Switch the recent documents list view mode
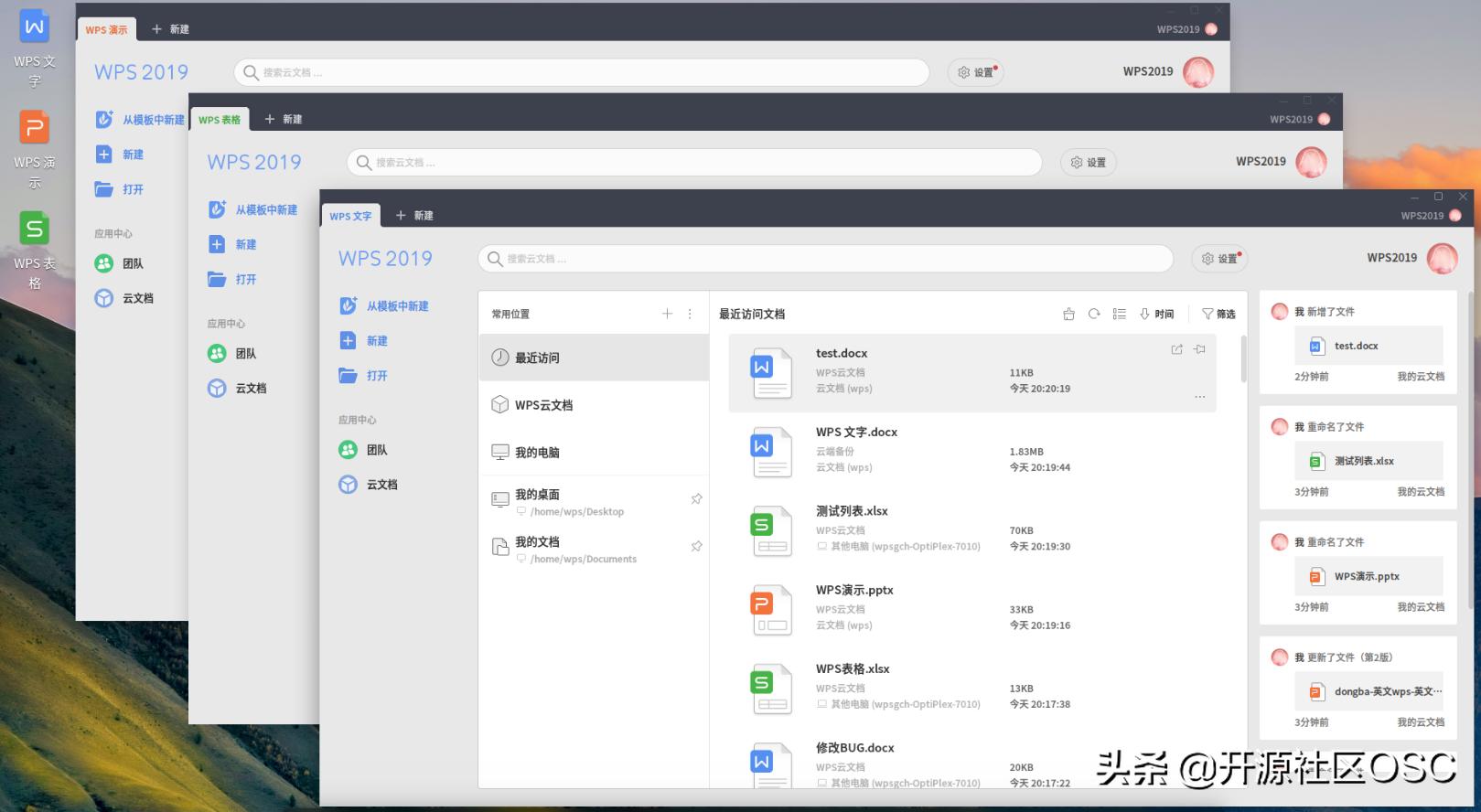Viewport: 1481px width, 812px height. pos(1119,314)
